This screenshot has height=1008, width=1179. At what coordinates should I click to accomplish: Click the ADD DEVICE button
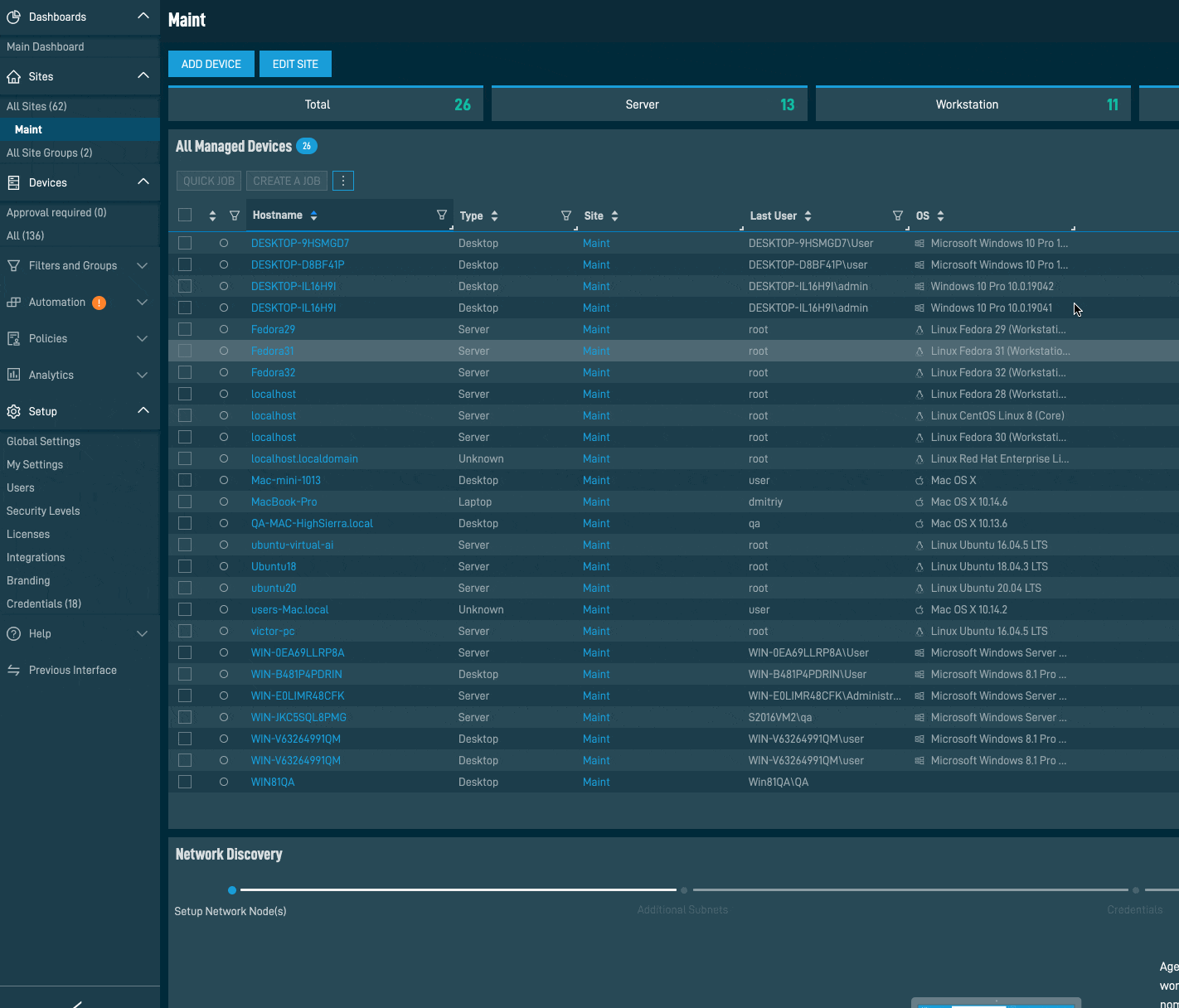tap(211, 64)
